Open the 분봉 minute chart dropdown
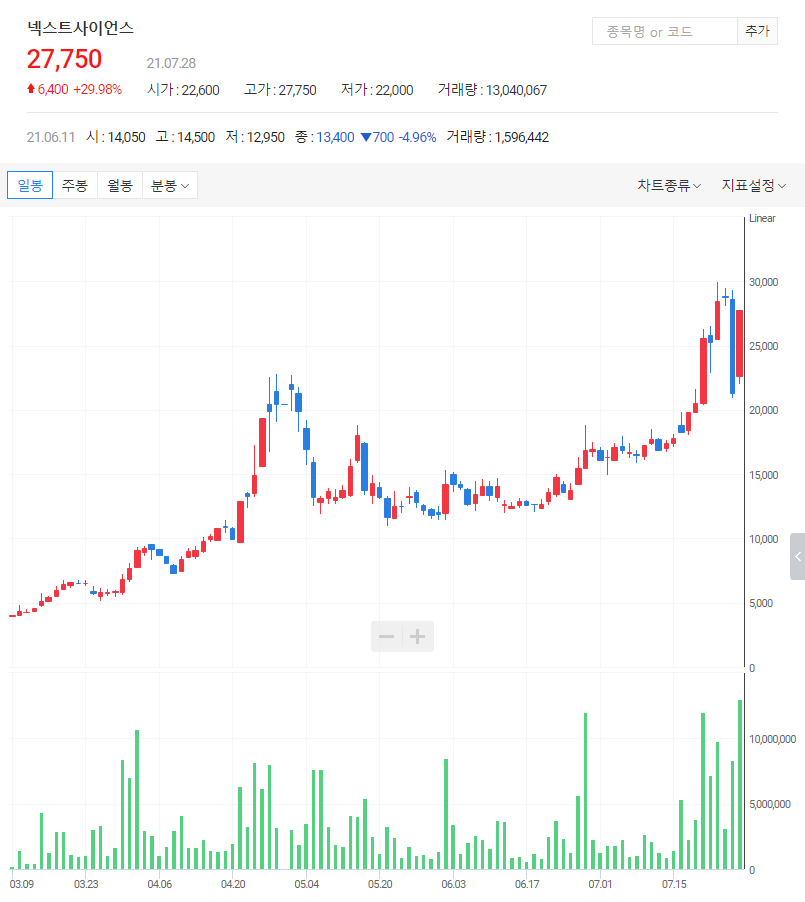This screenshot has width=805, height=902. pos(170,185)
